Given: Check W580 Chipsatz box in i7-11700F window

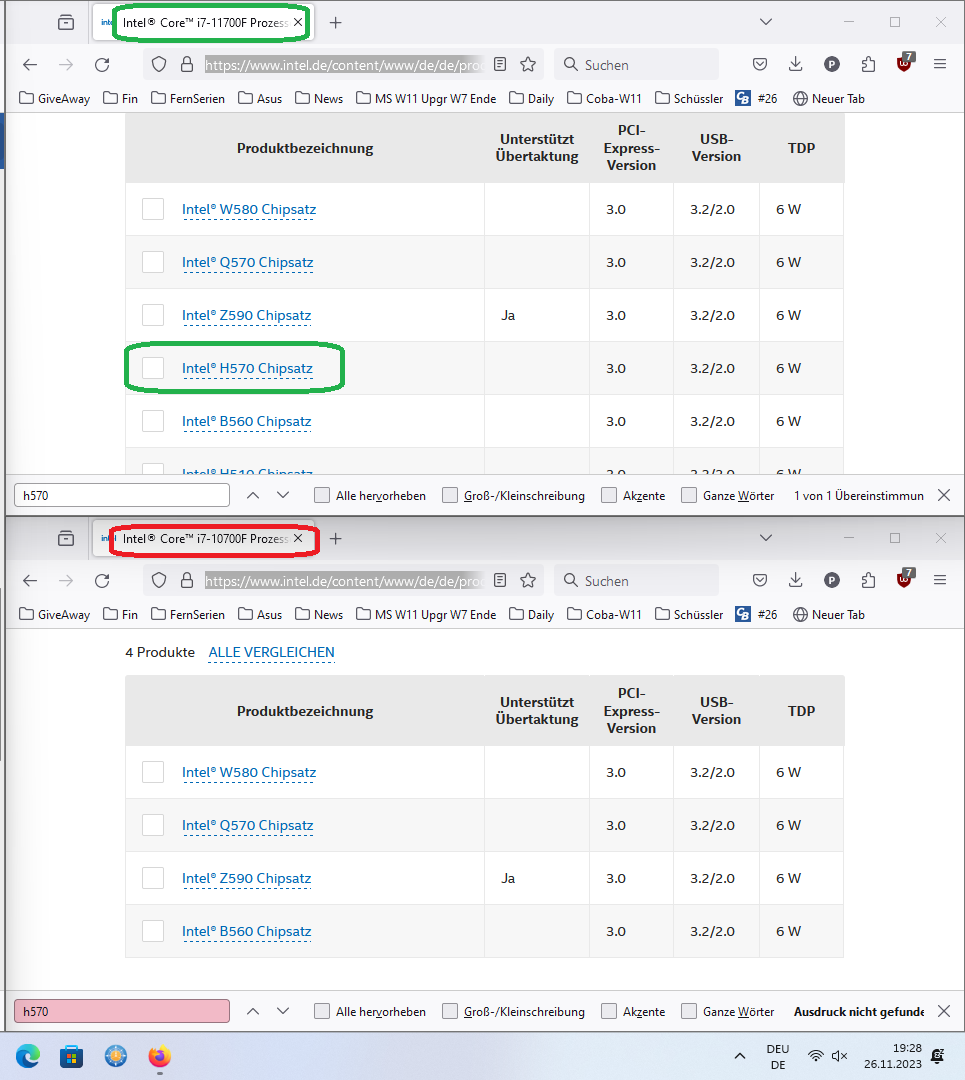Looking at the screenshot, I should 153,209.
